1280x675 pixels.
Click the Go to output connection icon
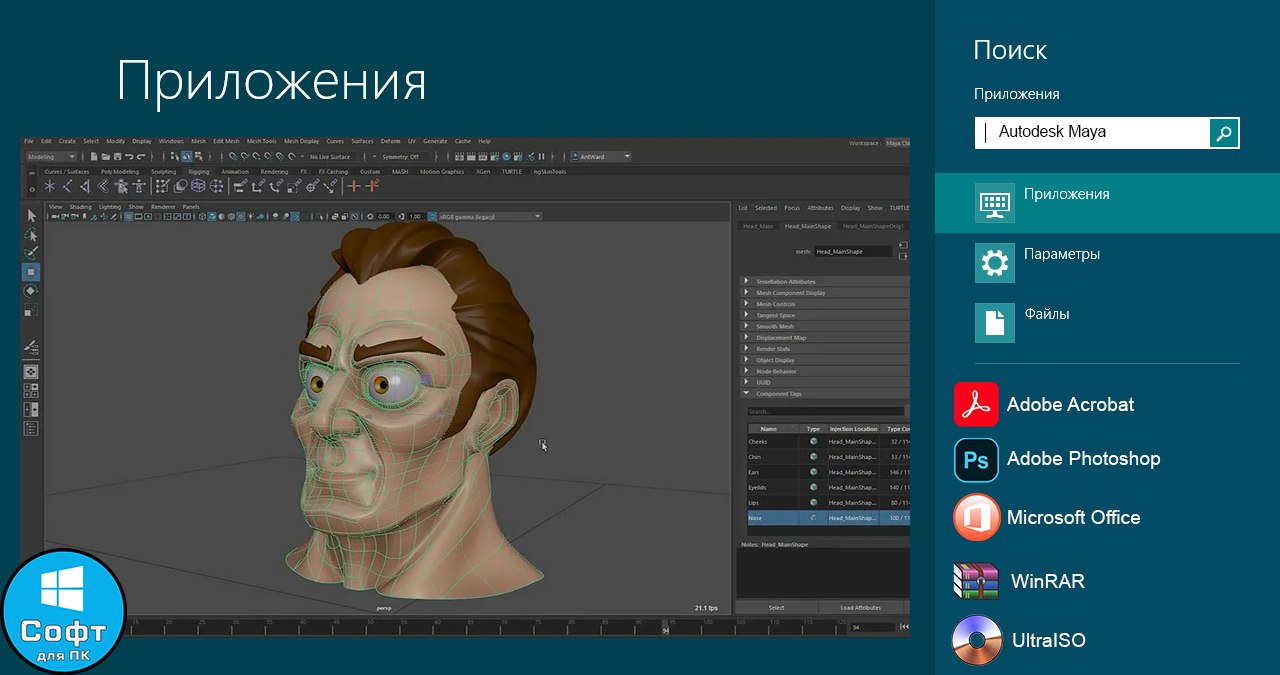[903, 255]
